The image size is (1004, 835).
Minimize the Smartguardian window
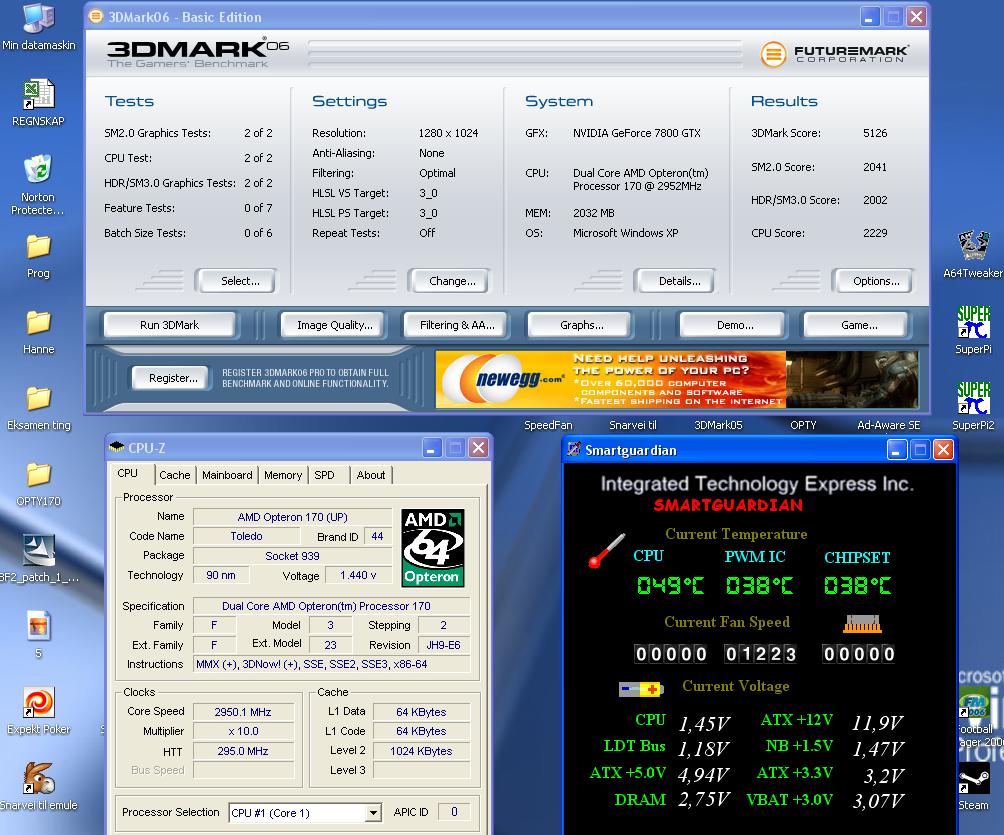point(896,450)
